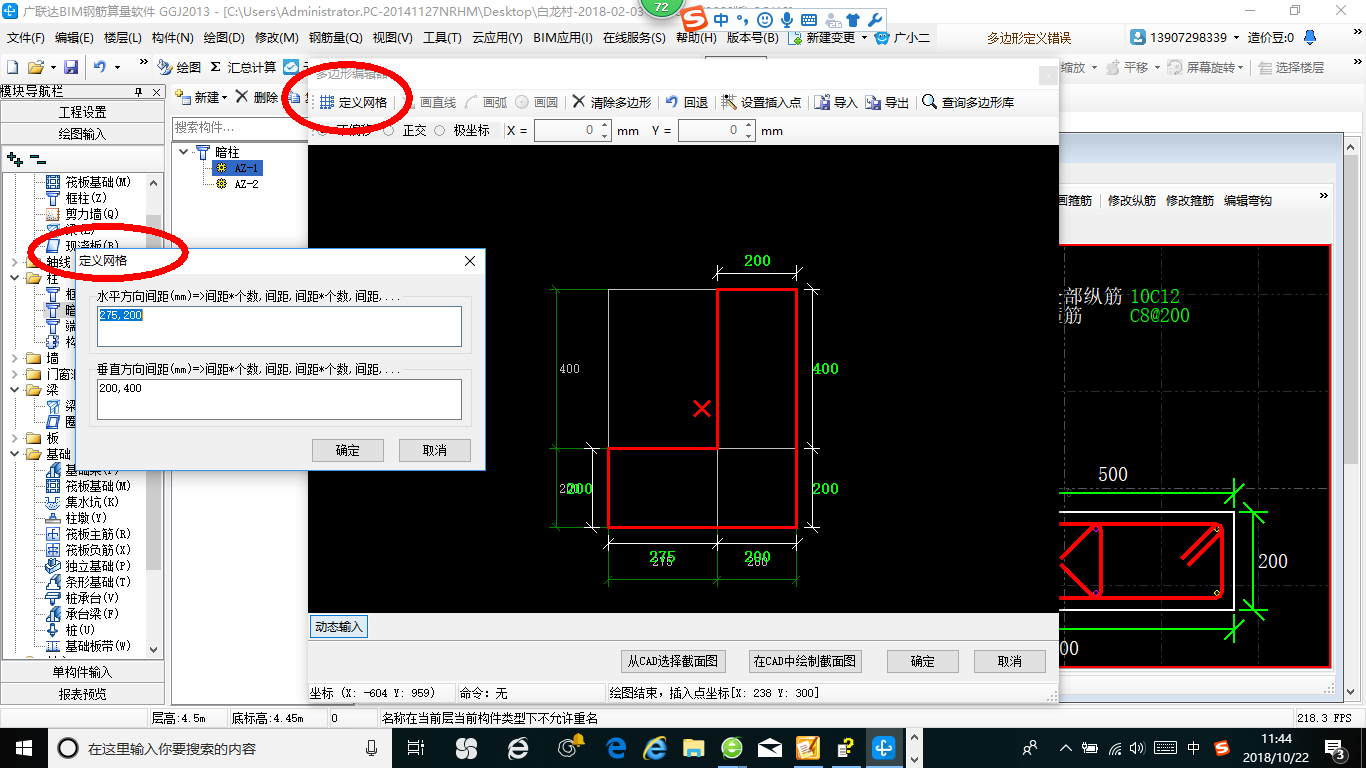The width and height of the screenshot is (1366, 768).
Task: Open 报表预览 navigation section
Action: click(82, 693)
